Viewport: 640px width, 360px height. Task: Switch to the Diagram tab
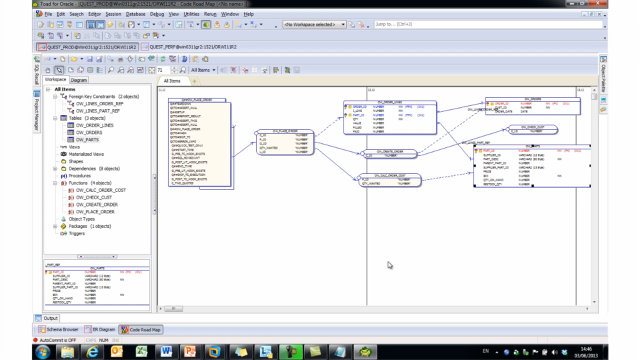[79, 80]
